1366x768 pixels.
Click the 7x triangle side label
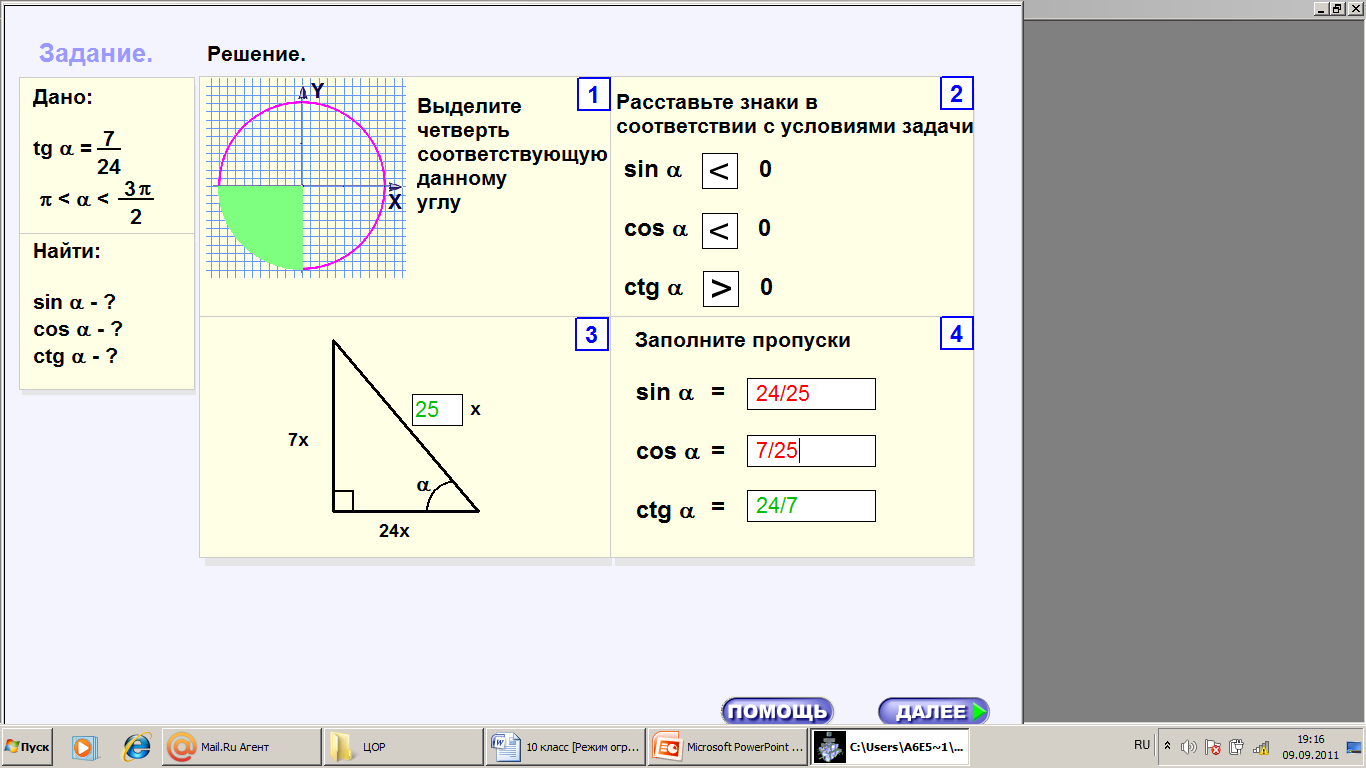(298, 439)
